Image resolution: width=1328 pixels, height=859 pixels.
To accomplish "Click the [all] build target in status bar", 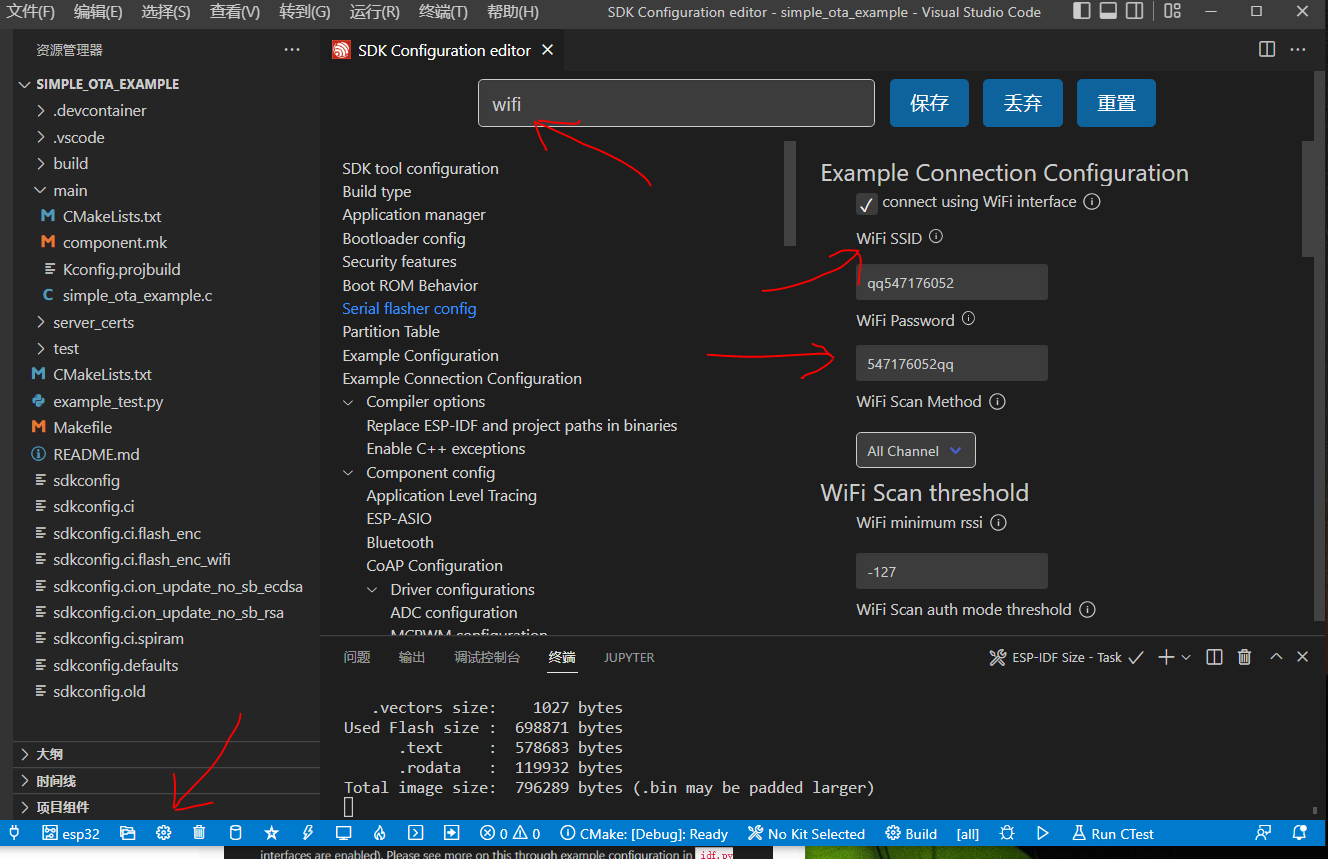I will pyautogui.click(x=968, y=833).
